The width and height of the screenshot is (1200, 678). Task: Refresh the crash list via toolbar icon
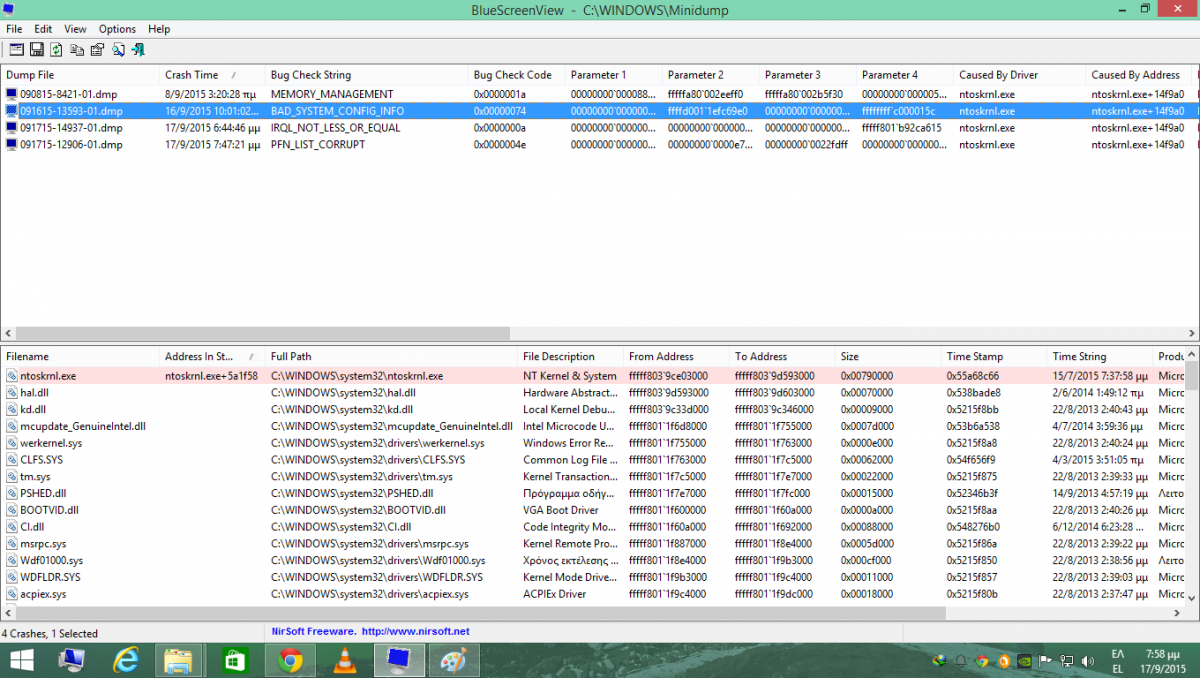point(57,49)
